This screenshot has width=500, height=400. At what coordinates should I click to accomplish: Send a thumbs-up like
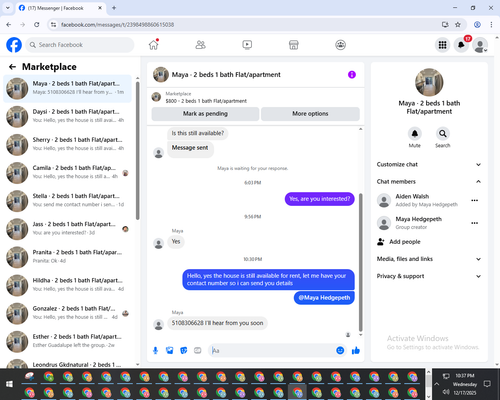tap(356, 350)
